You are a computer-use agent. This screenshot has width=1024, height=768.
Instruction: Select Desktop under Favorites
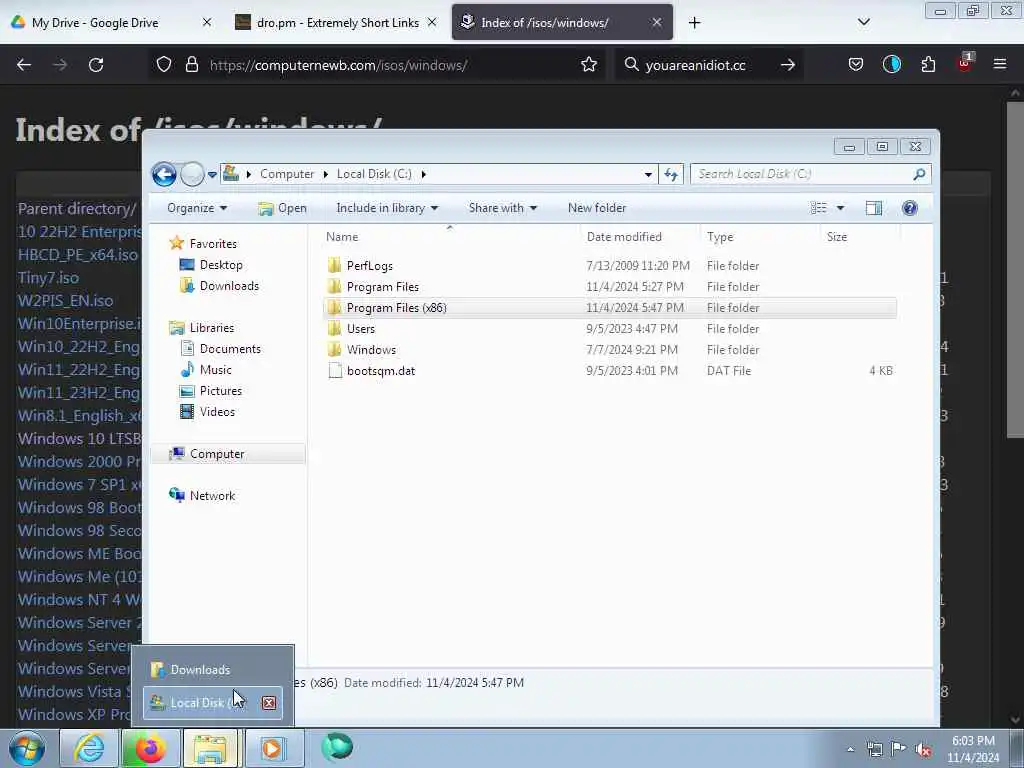[x=210, y=264]
